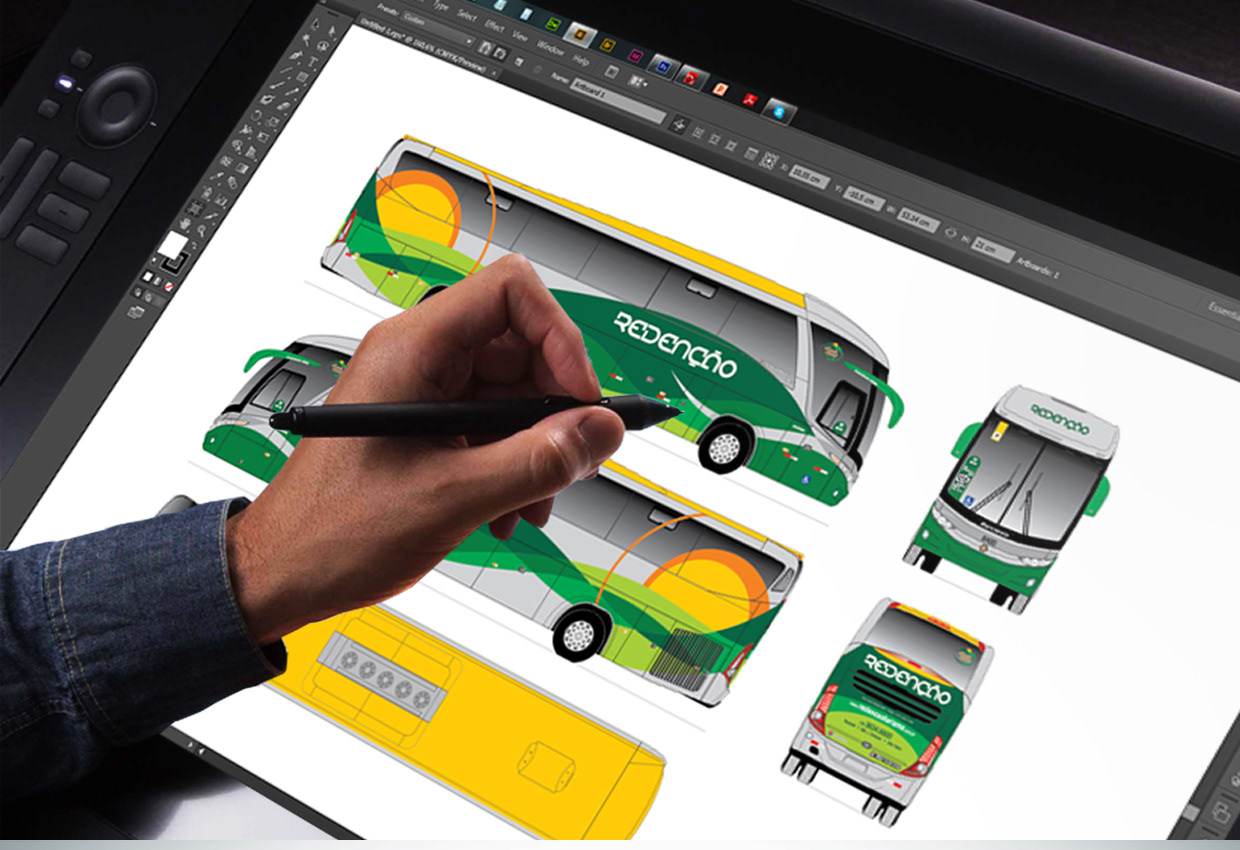Click the artboard Name input field
Viewport: 1240px width, 850px height.
pyautogui.click(x=618, y=101)
